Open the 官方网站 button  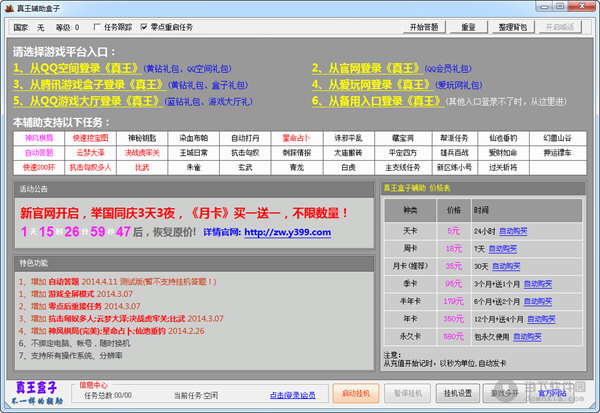(x=551, y=393)
